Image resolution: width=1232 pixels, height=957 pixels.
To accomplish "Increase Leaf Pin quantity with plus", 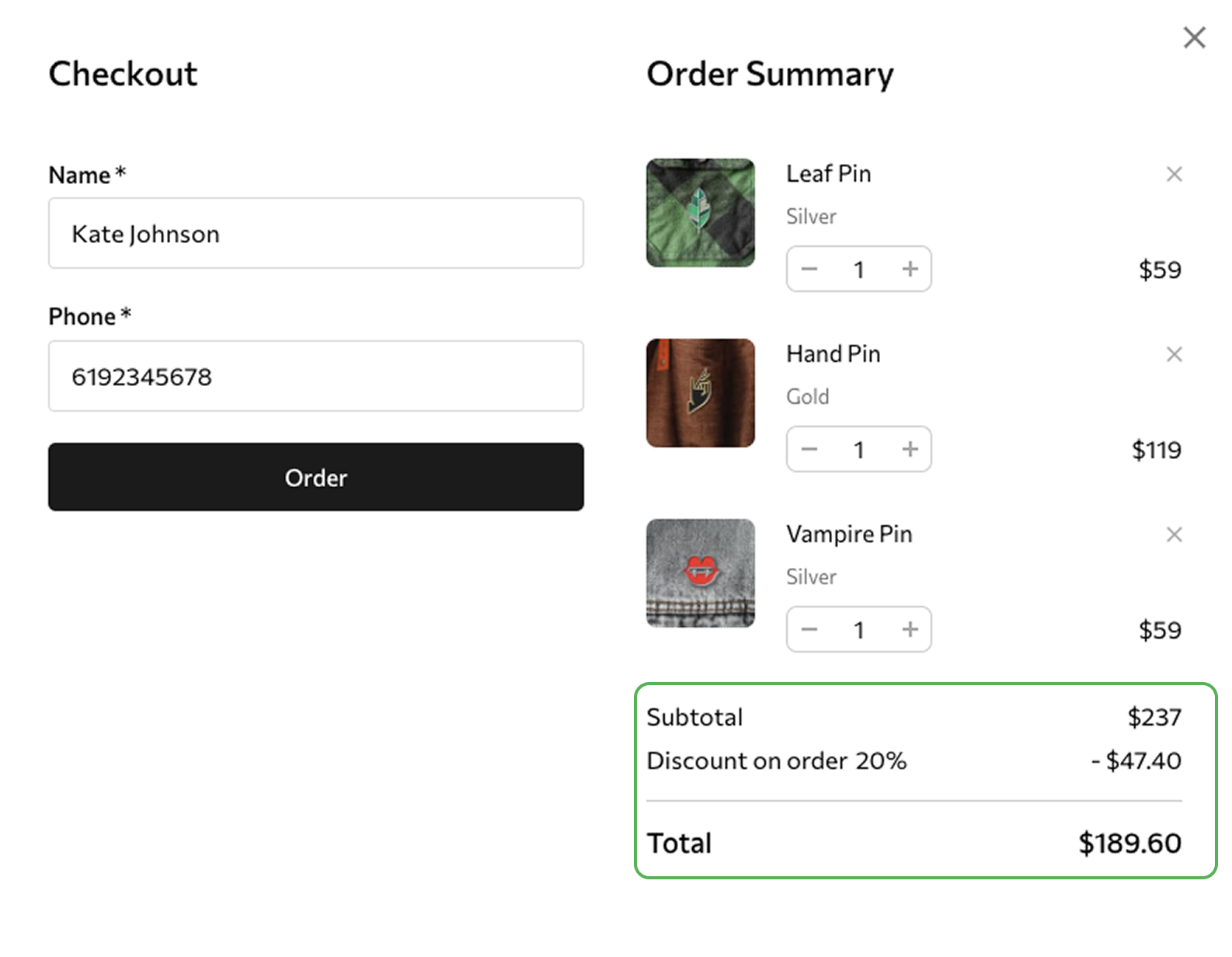I will point(910,270).
